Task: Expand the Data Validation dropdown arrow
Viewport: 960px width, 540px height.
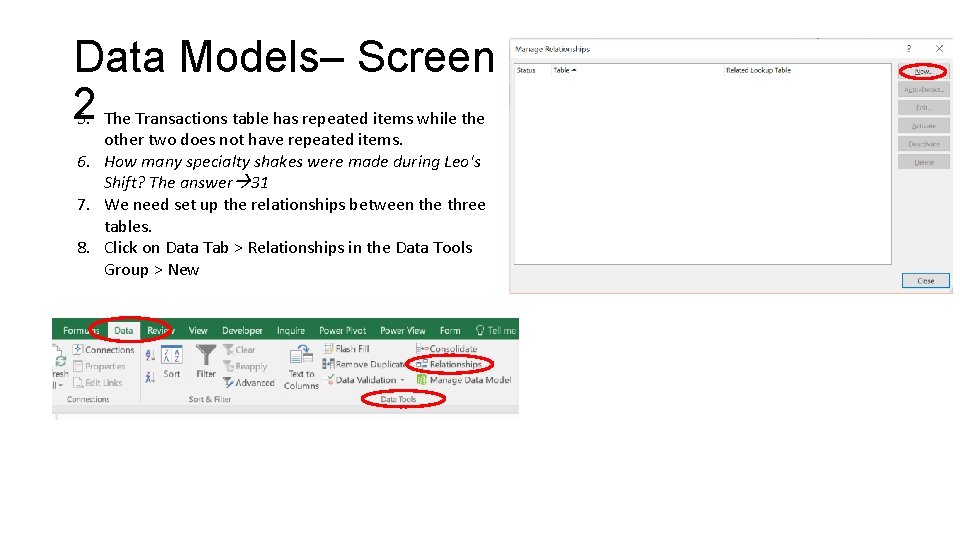Action: click(402, 380)
